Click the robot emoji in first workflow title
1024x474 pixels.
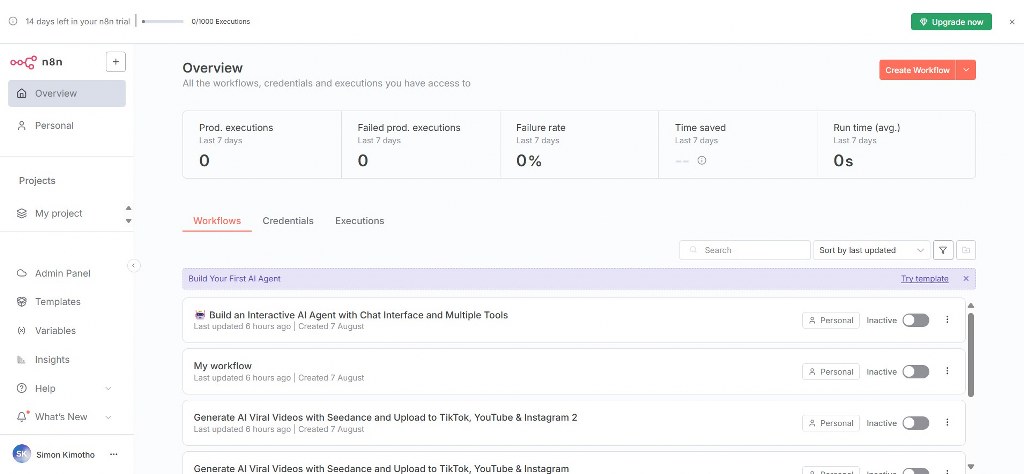(200, 315)
